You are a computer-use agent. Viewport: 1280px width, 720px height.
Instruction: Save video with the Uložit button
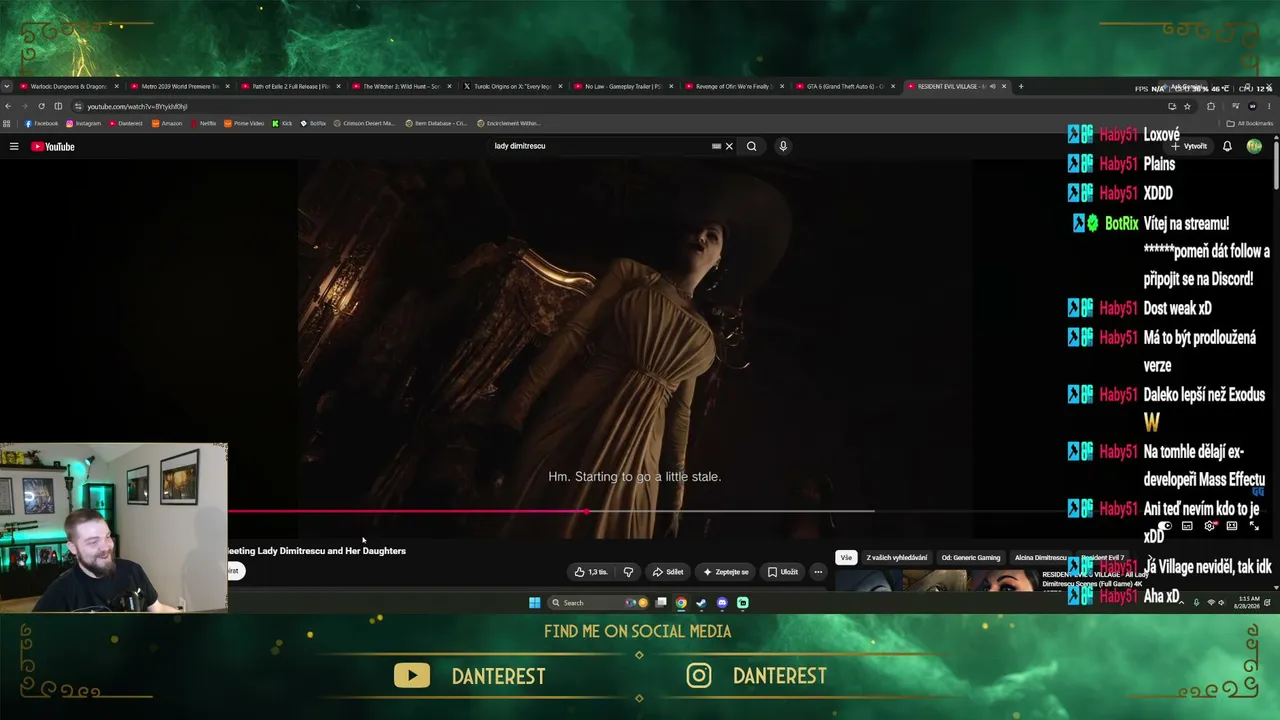click(x=782, y=572)
